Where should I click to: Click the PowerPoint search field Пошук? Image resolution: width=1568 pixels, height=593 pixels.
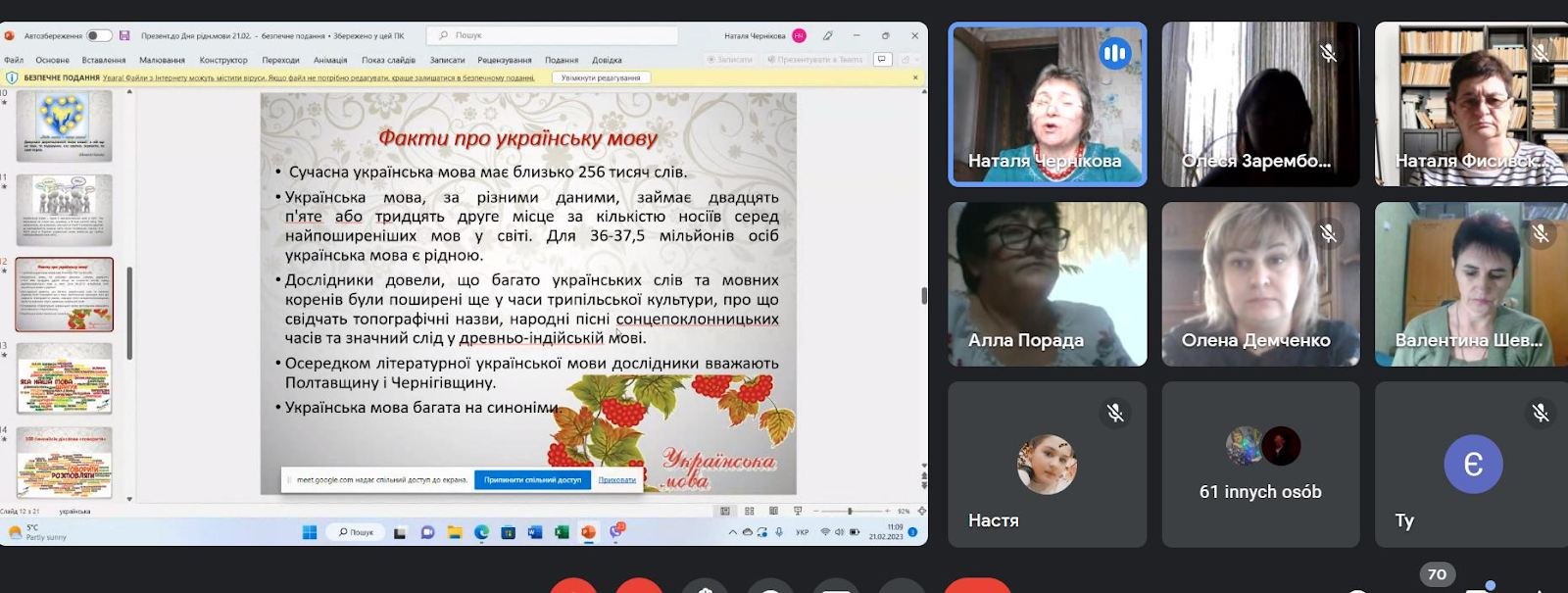coord(554,35)
